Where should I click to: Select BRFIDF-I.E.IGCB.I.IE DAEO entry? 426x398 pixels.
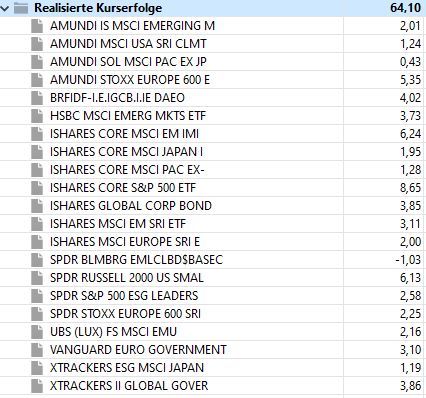pyautogui.click(x=117, y=98)
